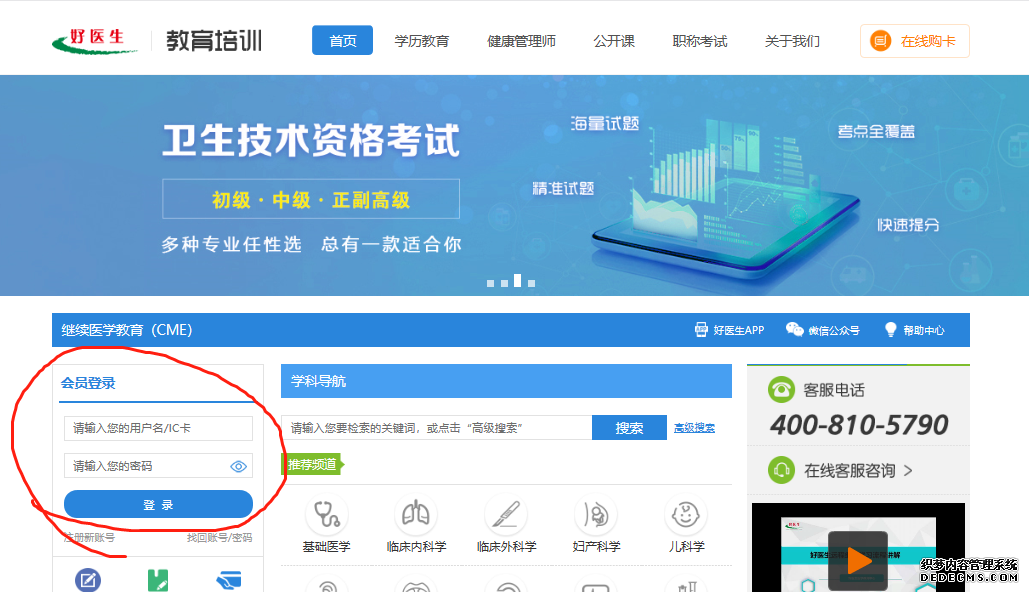Click the 微信公众号 WeChat icon
Viewport: 1029px width, 592px height.
(x=795, y=329)
